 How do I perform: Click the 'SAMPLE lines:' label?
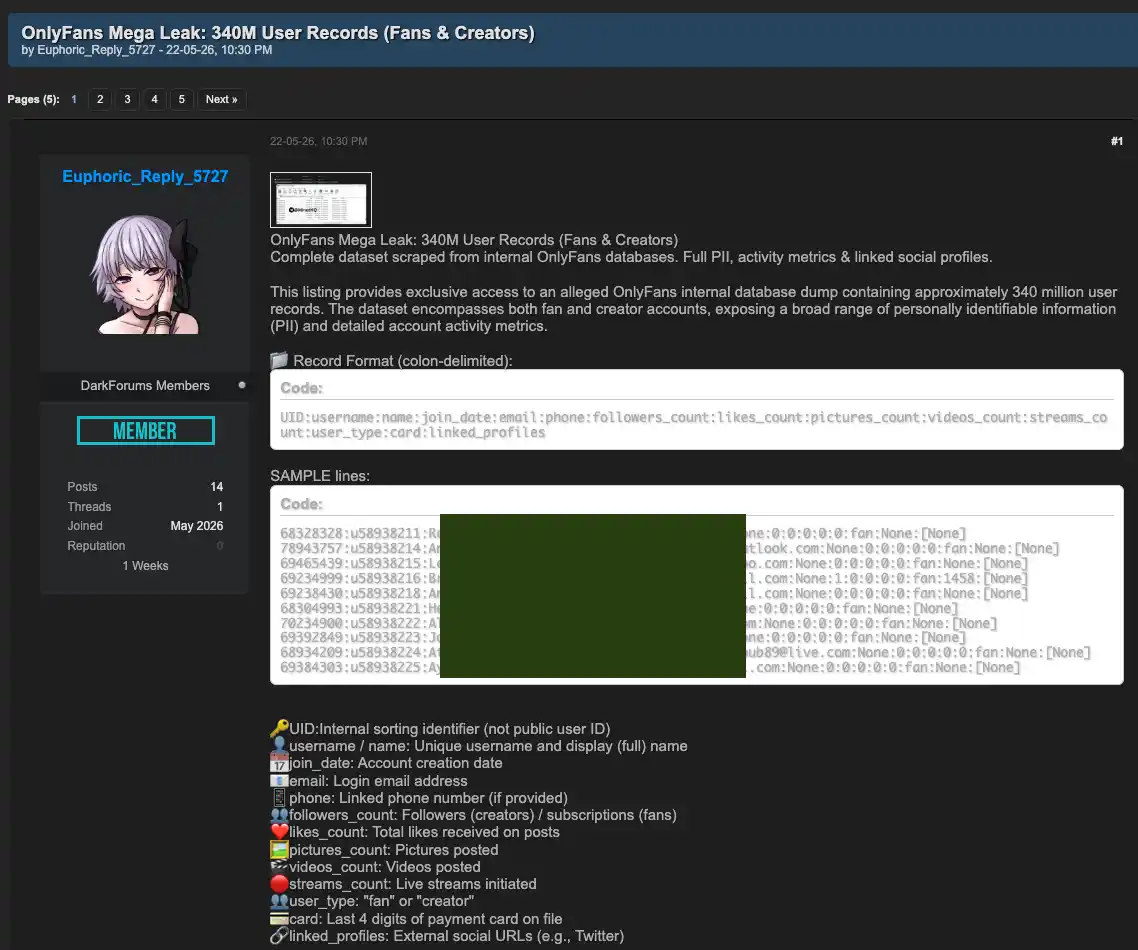pos(320,476)
